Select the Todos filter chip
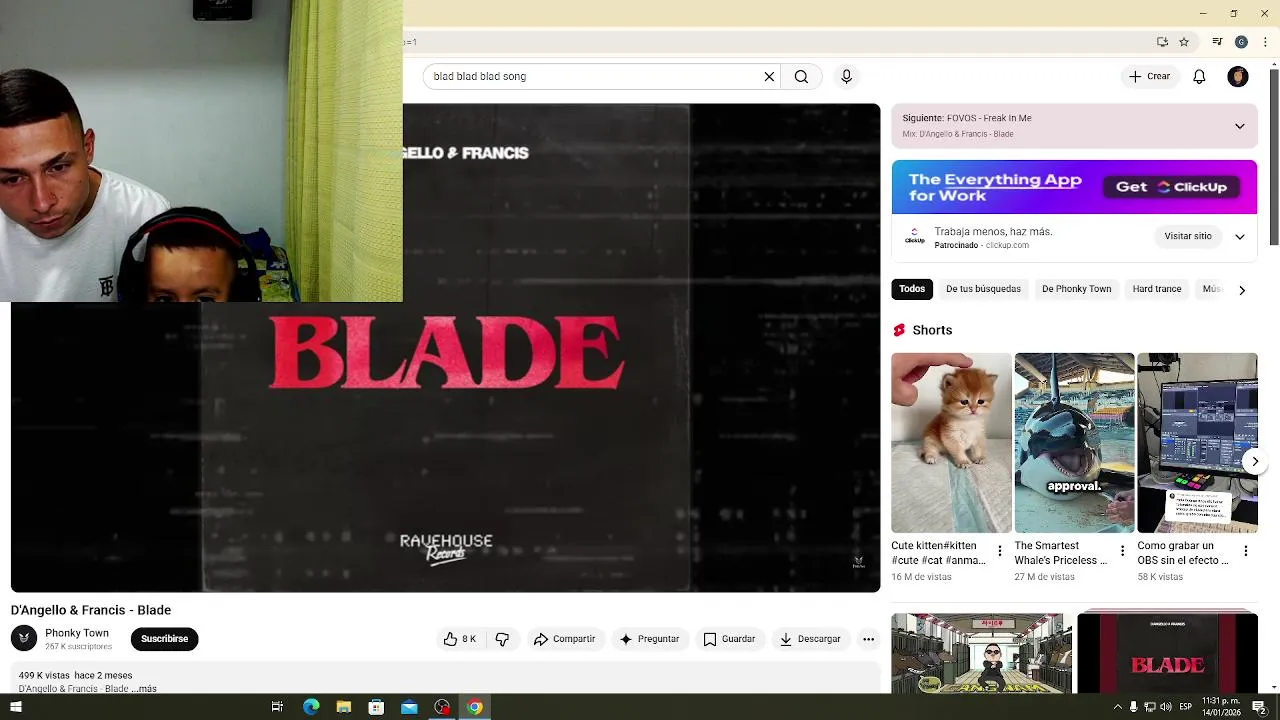The width and height of the screenshot is (1280, 720). pos(912,289)
